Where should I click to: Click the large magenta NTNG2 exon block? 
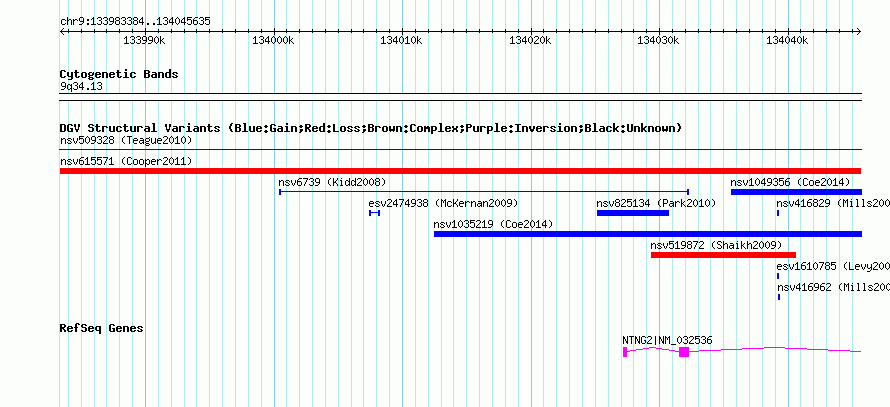pos(684,352)
